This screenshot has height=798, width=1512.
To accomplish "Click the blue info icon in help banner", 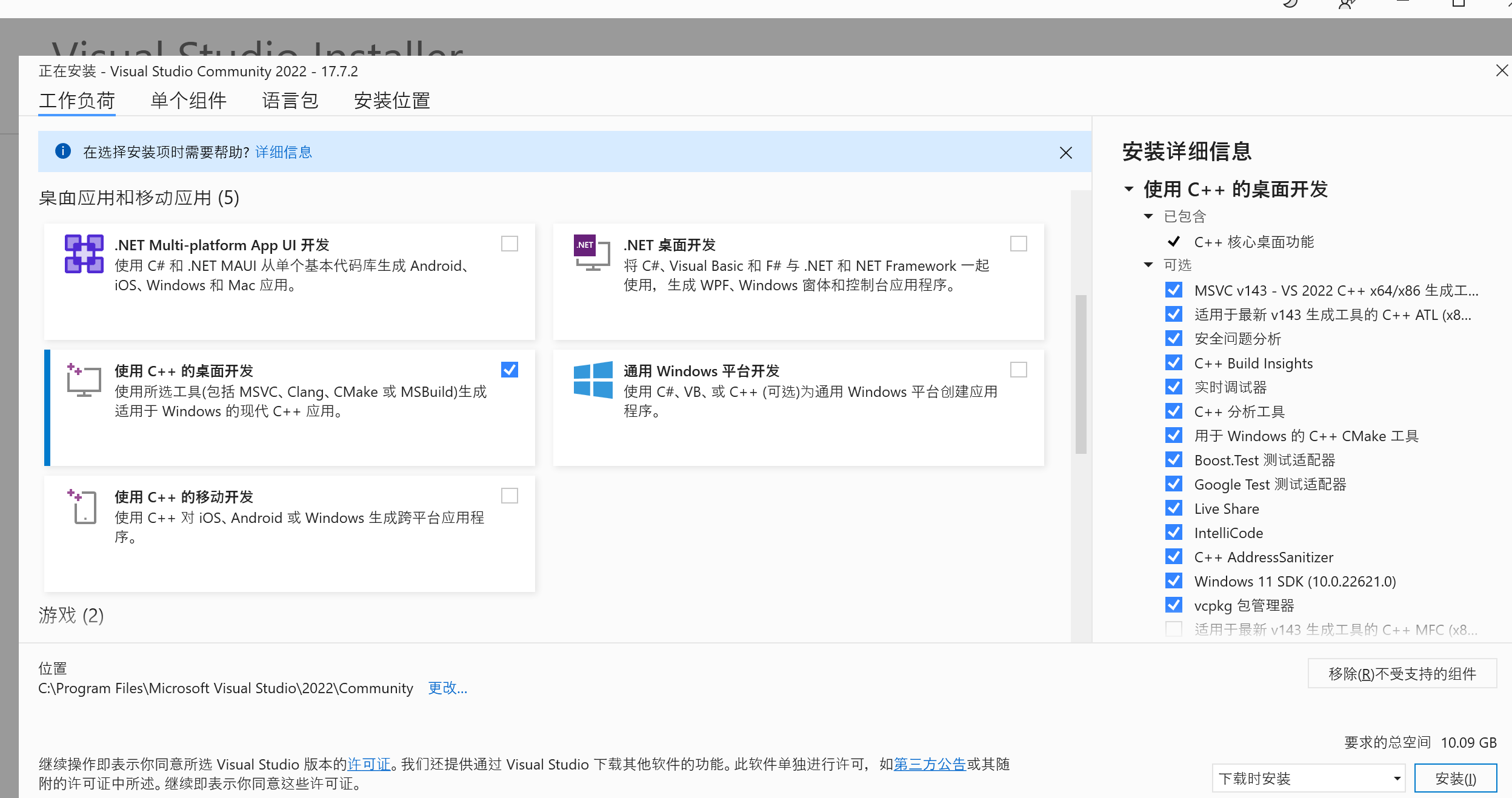I will 63,151.
